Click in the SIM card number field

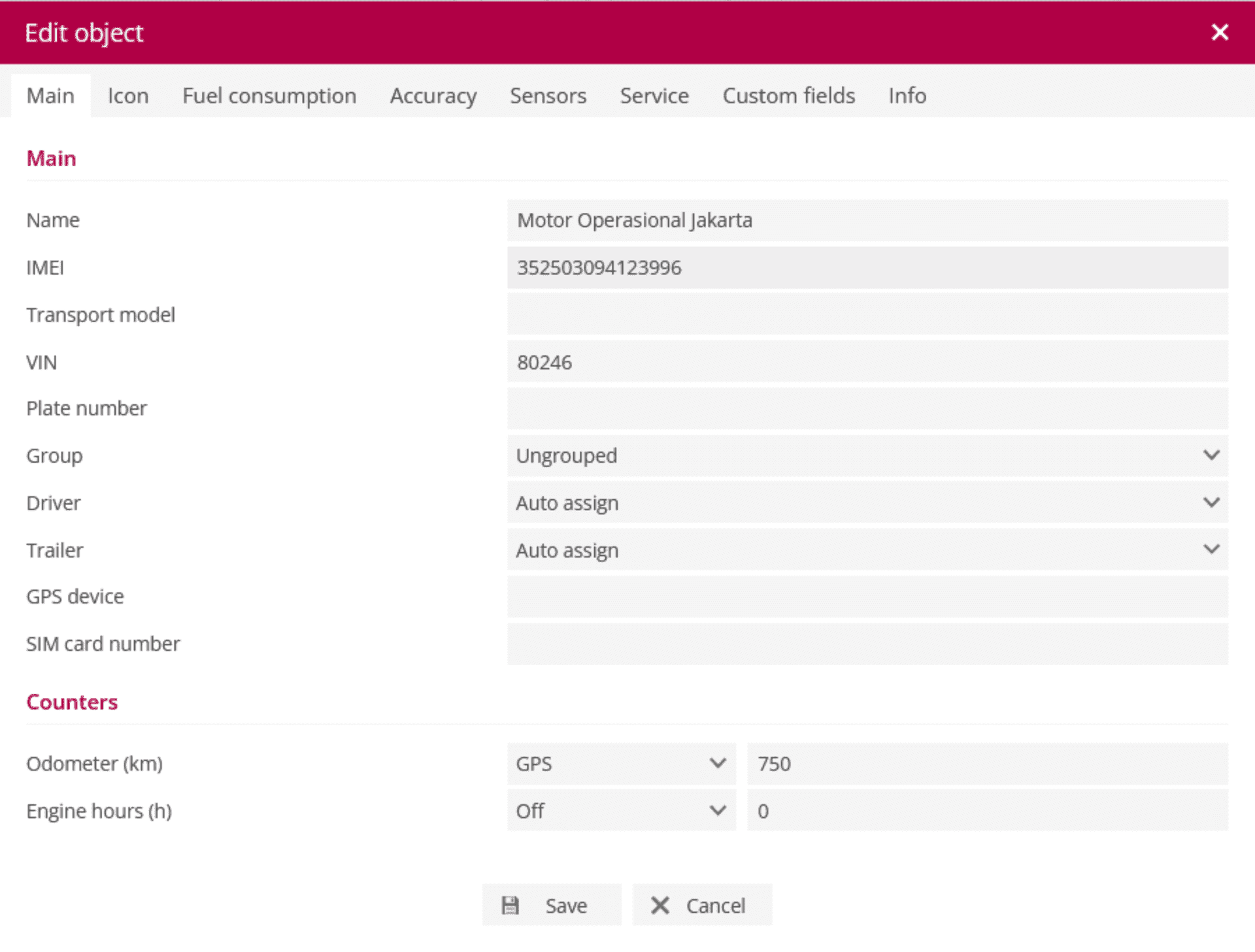tap(867, 644)
